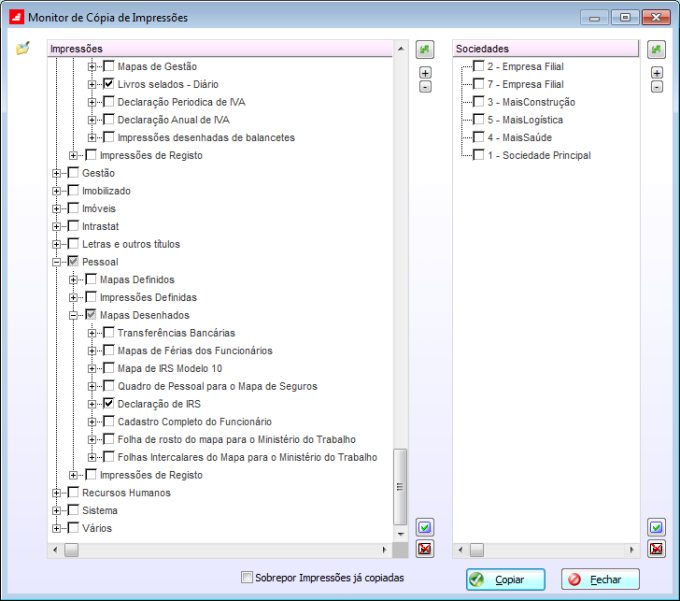Click deselect-all red X icon for Sociedades
This screenshot has height=601, width=680.
click(x=657, y=549)
